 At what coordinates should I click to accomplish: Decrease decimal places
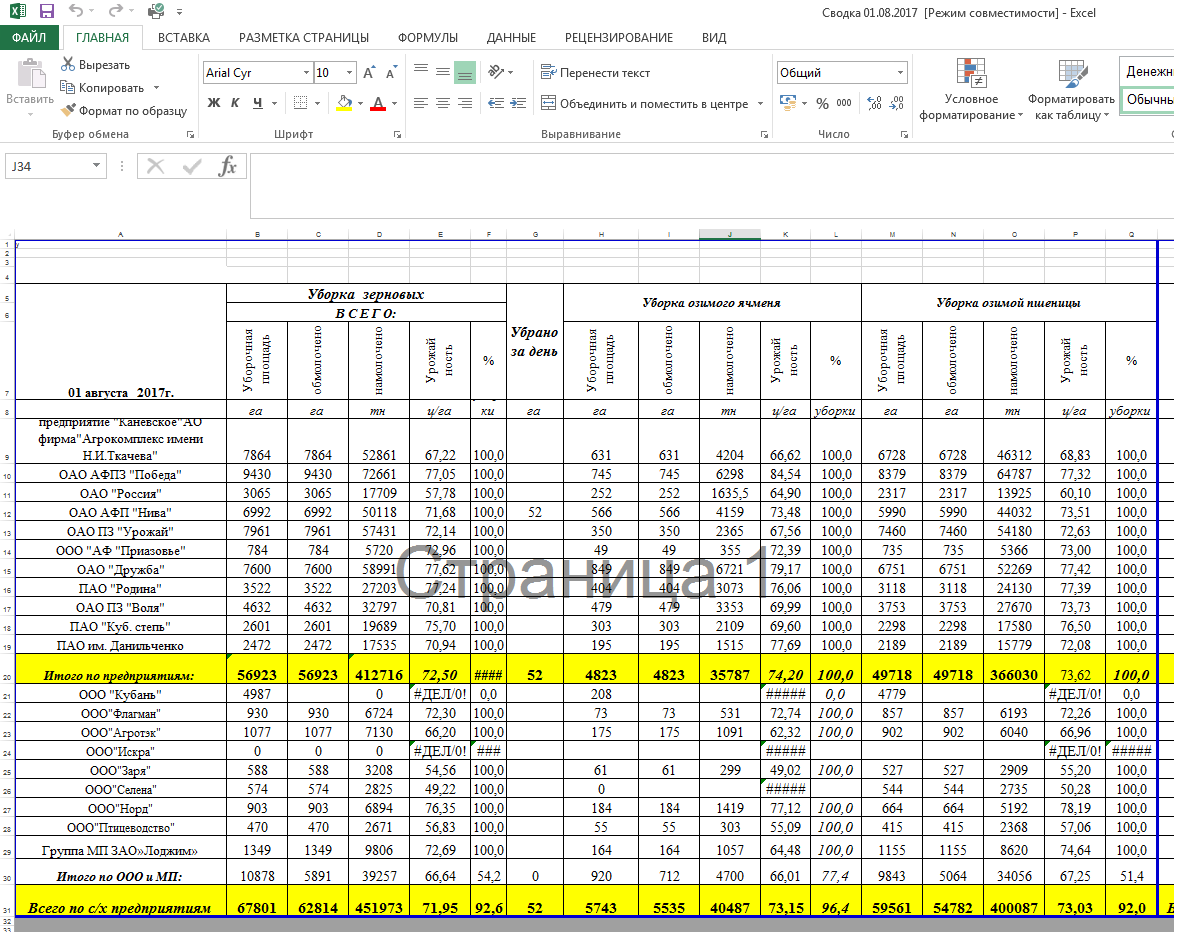(897, 103)
